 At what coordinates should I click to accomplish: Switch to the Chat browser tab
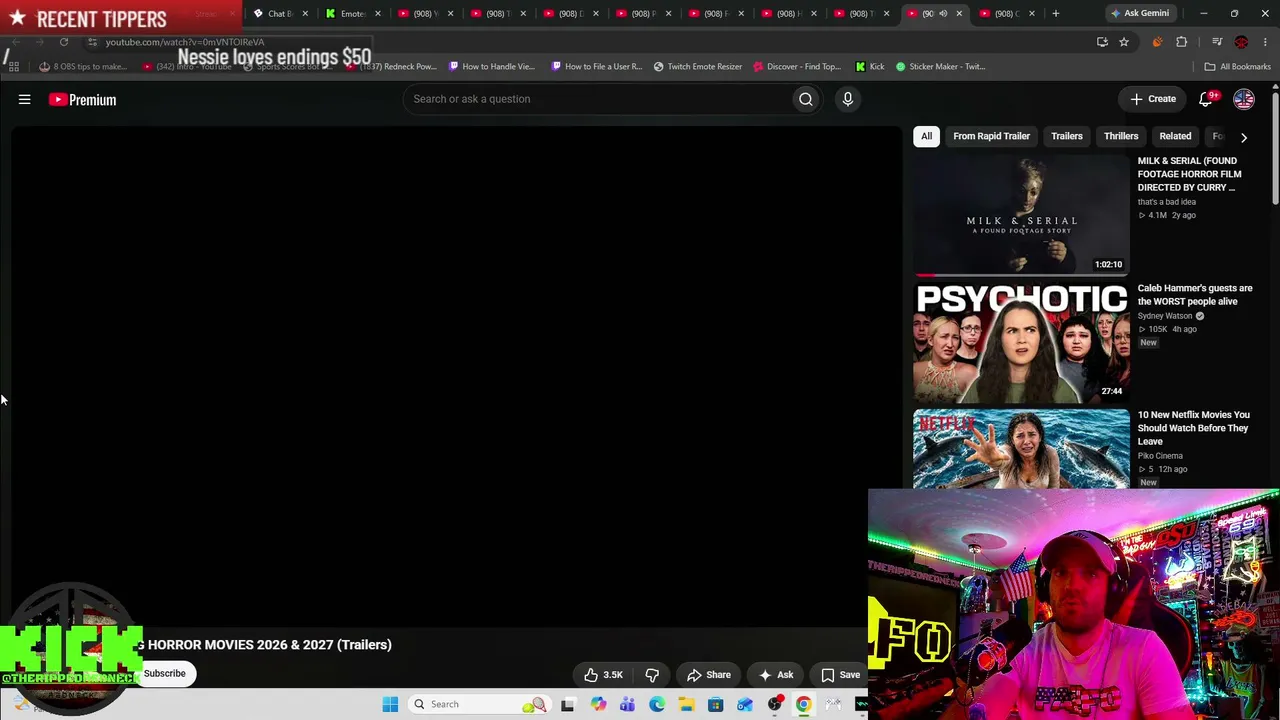280,13
